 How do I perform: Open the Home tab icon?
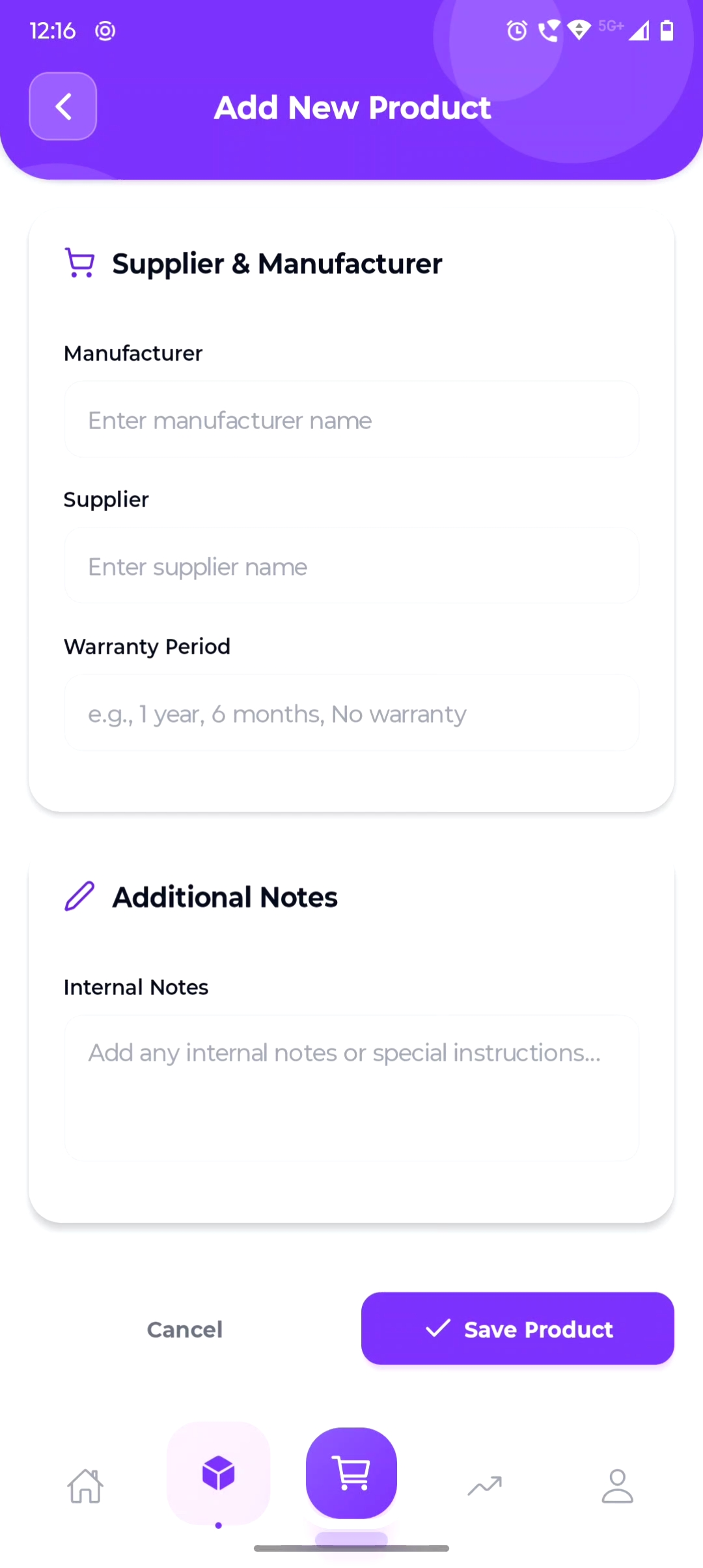click(85, 1486)
